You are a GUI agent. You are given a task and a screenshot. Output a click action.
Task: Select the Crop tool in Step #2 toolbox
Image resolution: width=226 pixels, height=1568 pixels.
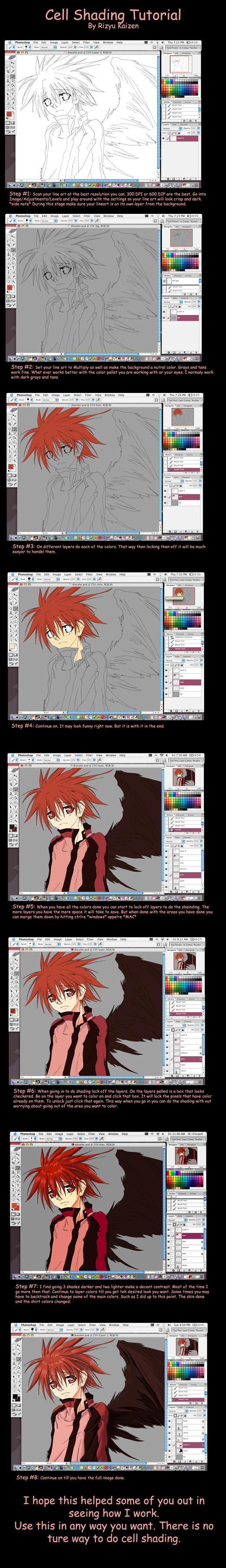9,246
